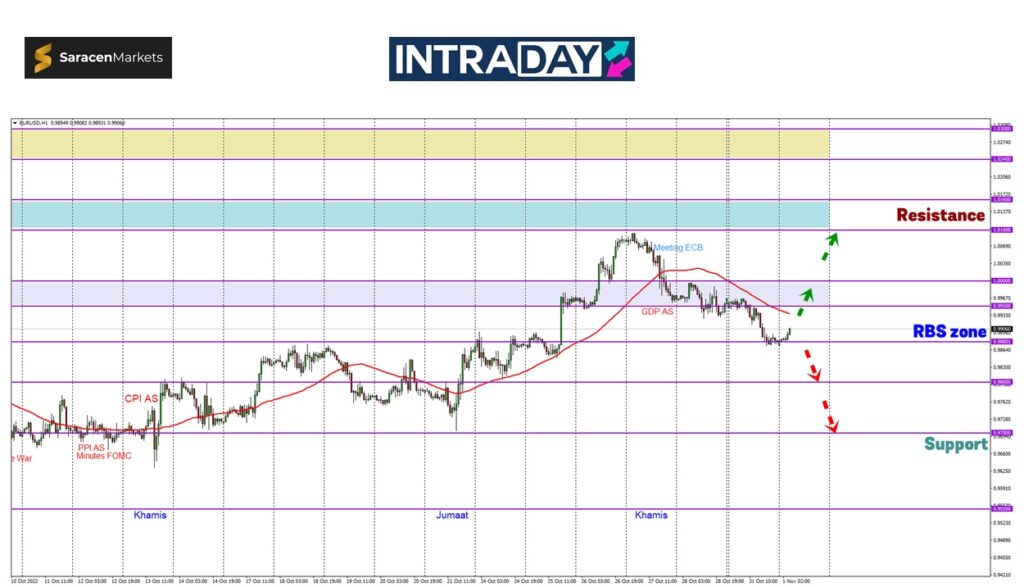Click the Meeting ECB event label
The width and height of the screenshot is (1024, 587).
click(679, 247)
